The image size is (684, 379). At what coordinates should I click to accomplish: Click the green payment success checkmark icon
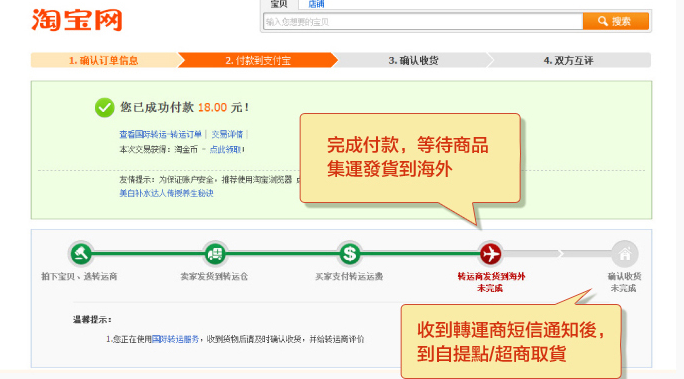[105, 108]
